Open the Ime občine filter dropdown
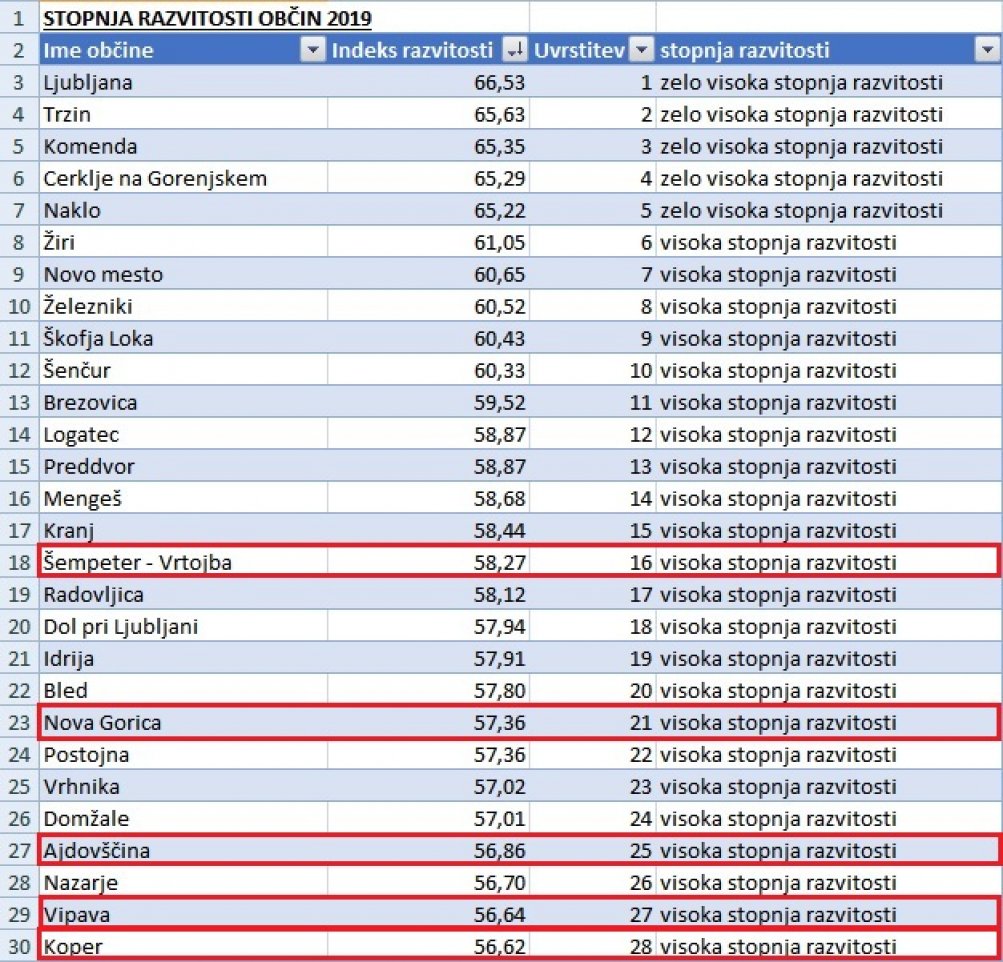The image size is (1003, 962). tap(313, 50)
